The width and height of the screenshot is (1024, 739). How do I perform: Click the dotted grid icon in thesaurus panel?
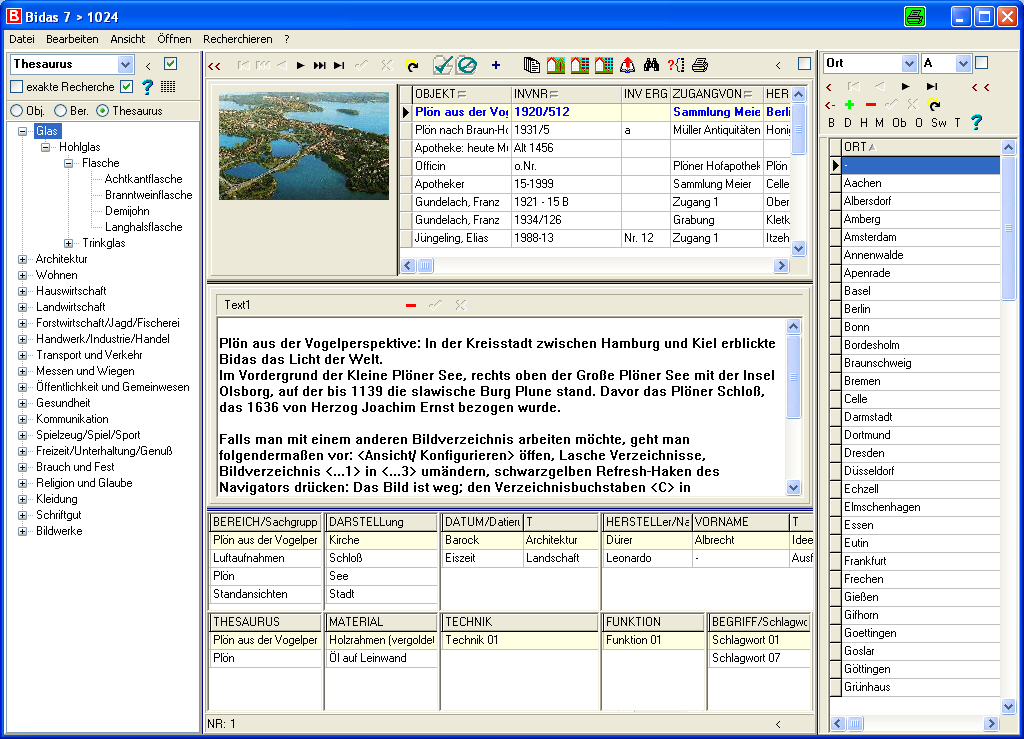[168, 86]
